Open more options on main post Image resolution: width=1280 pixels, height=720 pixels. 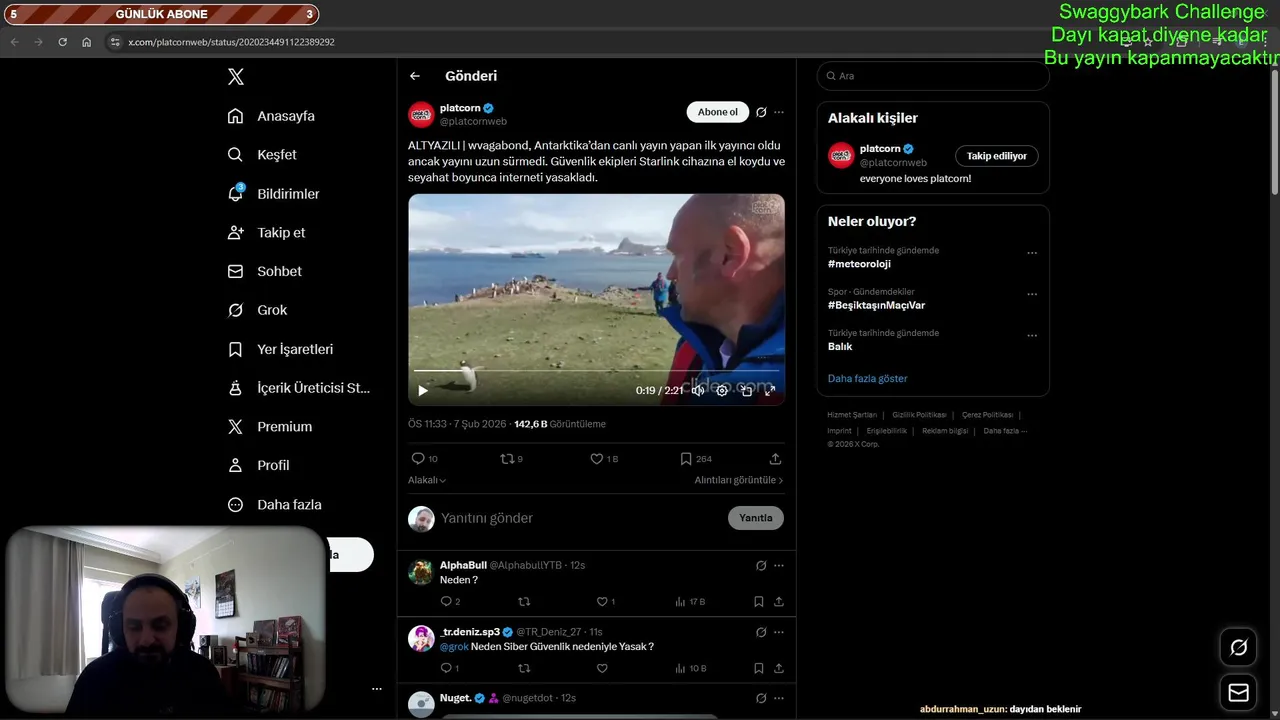pos(779,112)
